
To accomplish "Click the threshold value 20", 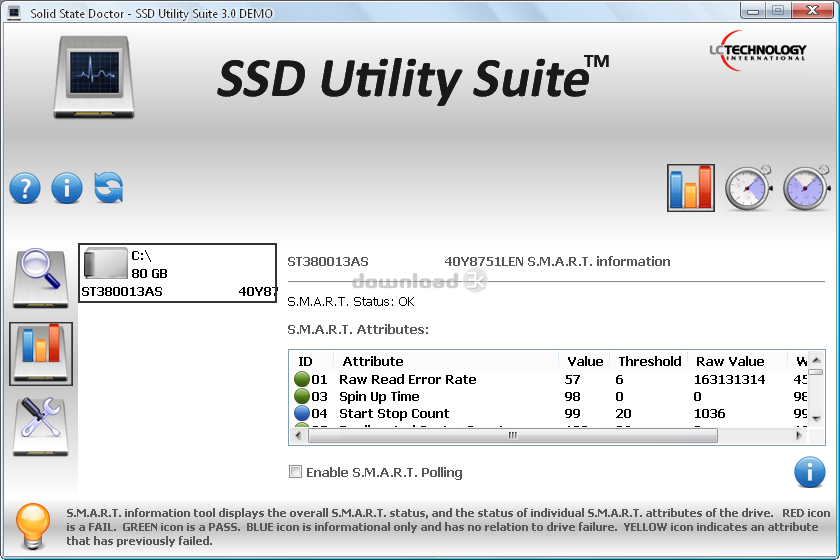I will [623, 414].
